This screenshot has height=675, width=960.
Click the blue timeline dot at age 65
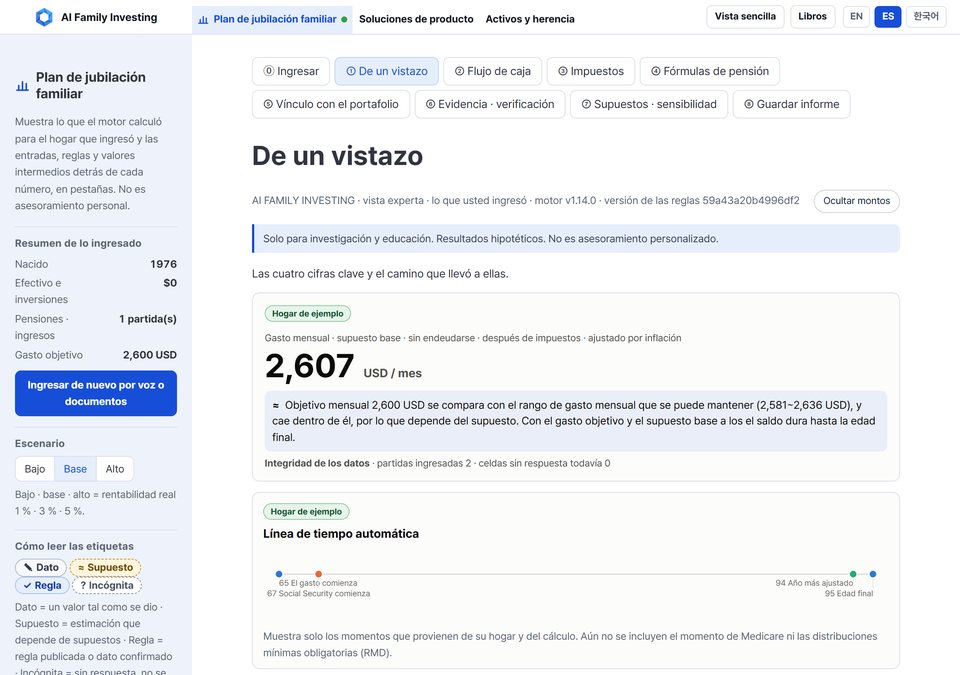(279, 574)
